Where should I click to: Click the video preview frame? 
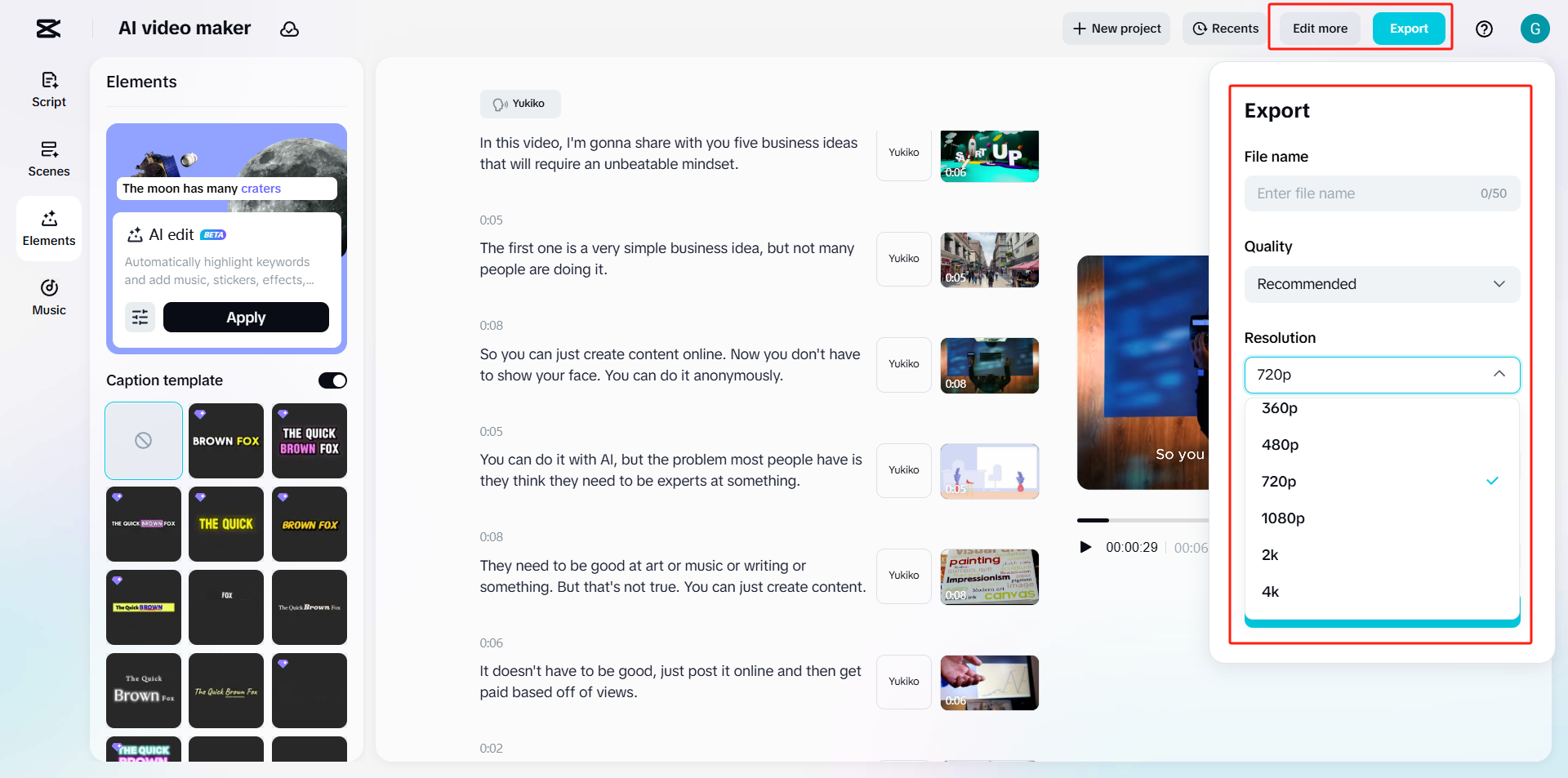[x=1143, y=372]
